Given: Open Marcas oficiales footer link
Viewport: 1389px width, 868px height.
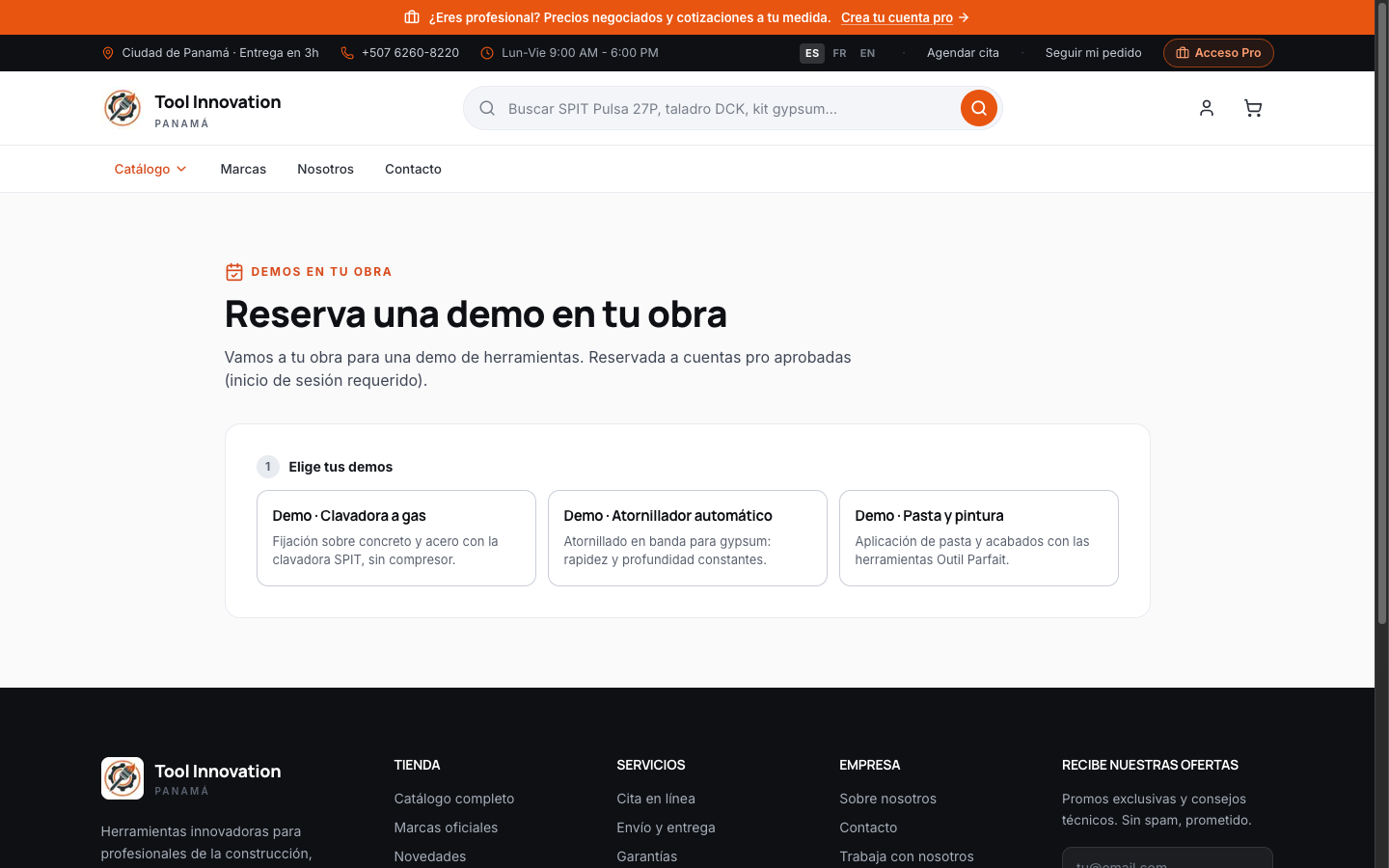Looking at the screenshot, I should click(x=446, y=827).
